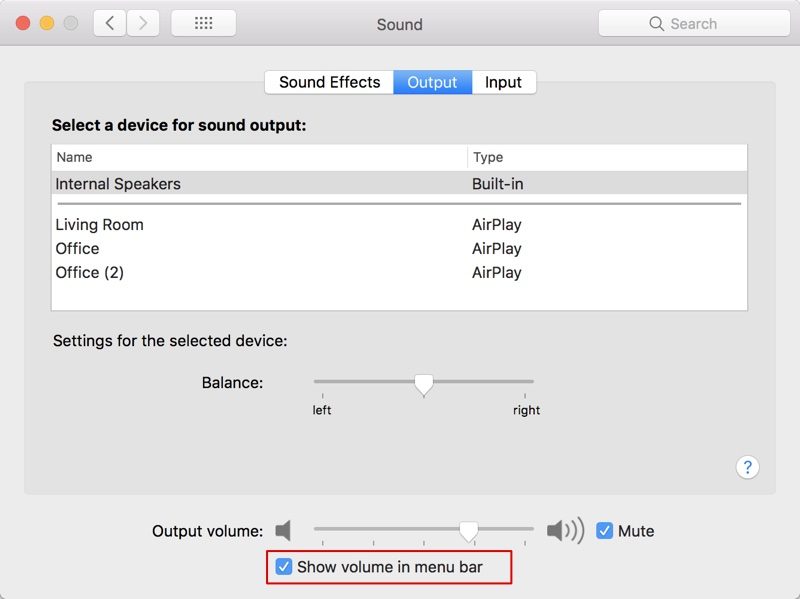Screen dimensions: 800x599
Task: Select the Office AirPlay device
Action: [78, 249]
